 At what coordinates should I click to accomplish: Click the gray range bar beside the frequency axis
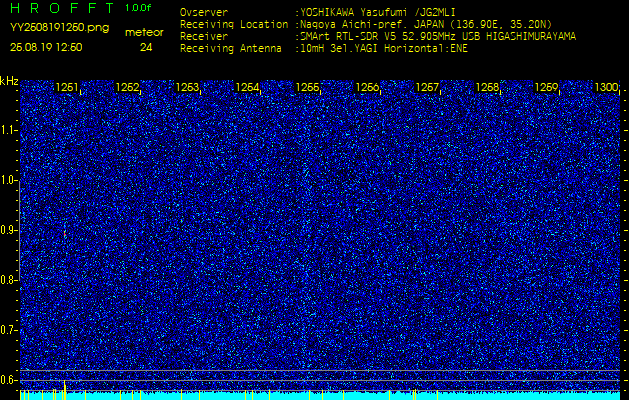point(20,231)
